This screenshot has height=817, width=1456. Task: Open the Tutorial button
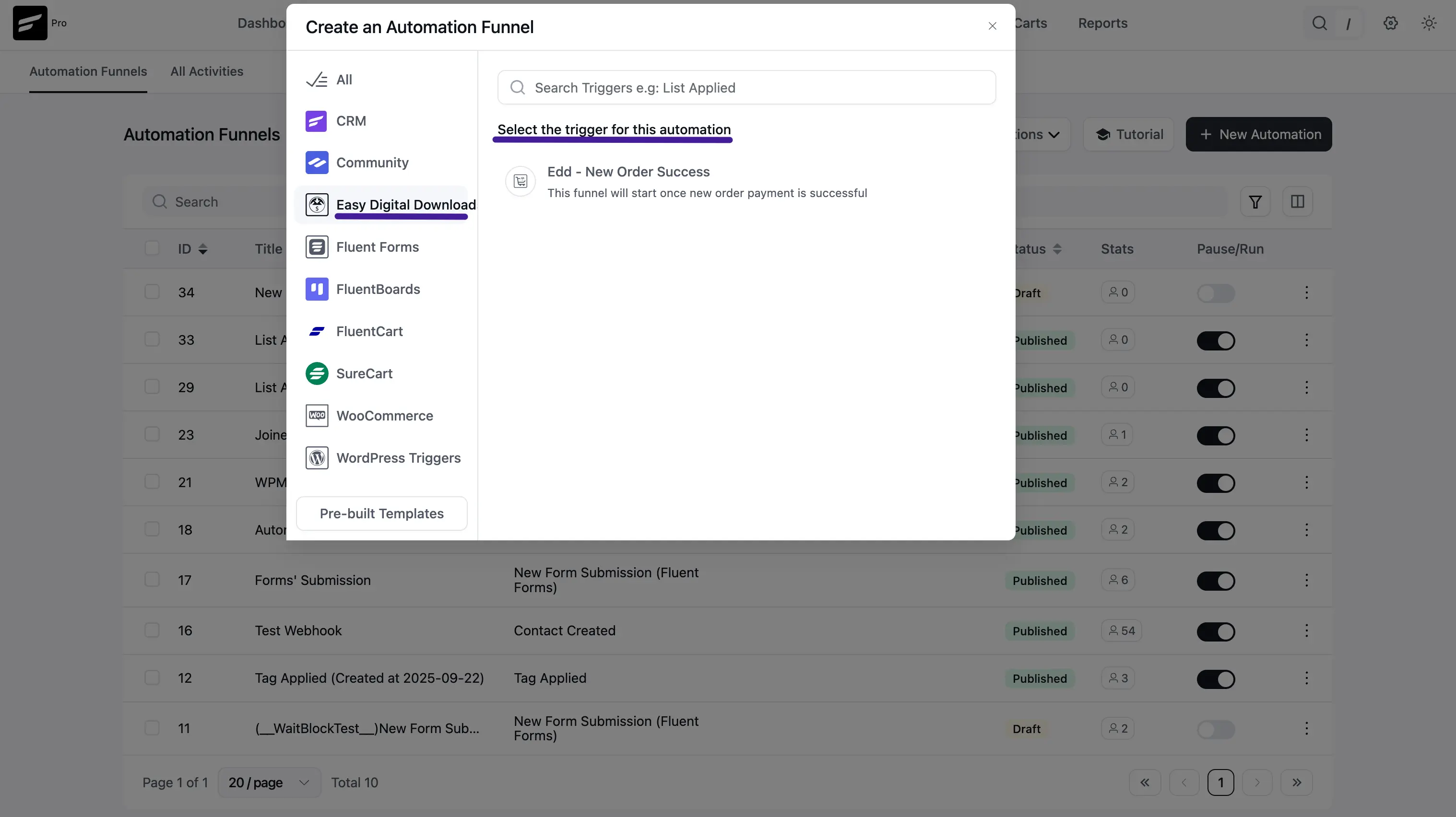coord(1128,134)
